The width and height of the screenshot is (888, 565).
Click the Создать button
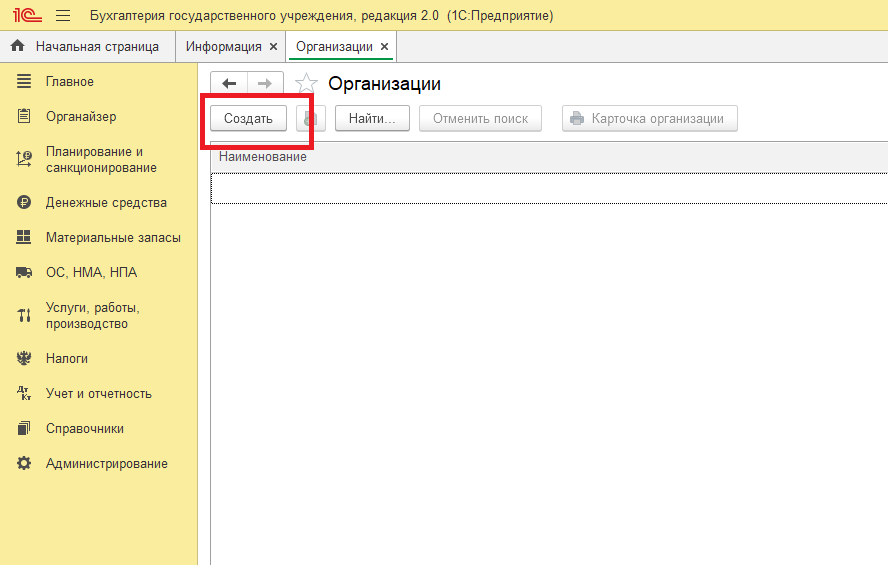pos(248,118)
